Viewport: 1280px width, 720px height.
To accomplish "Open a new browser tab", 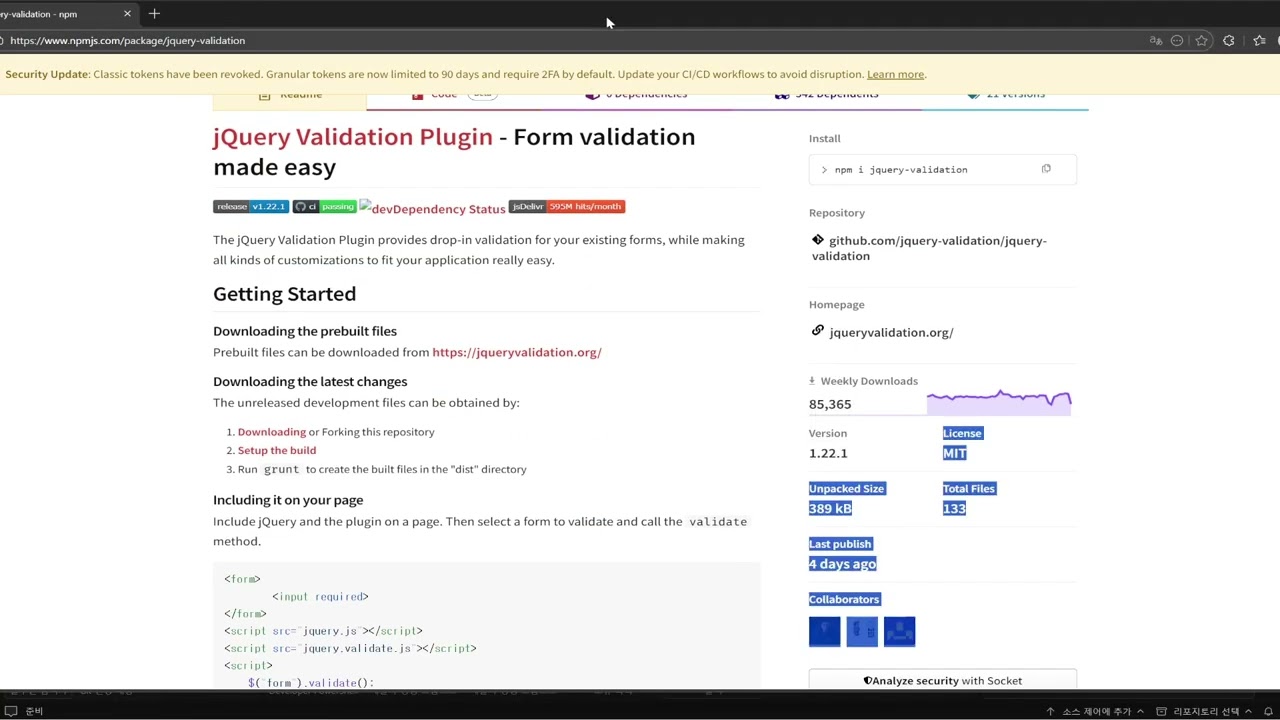I will (154, 14).
